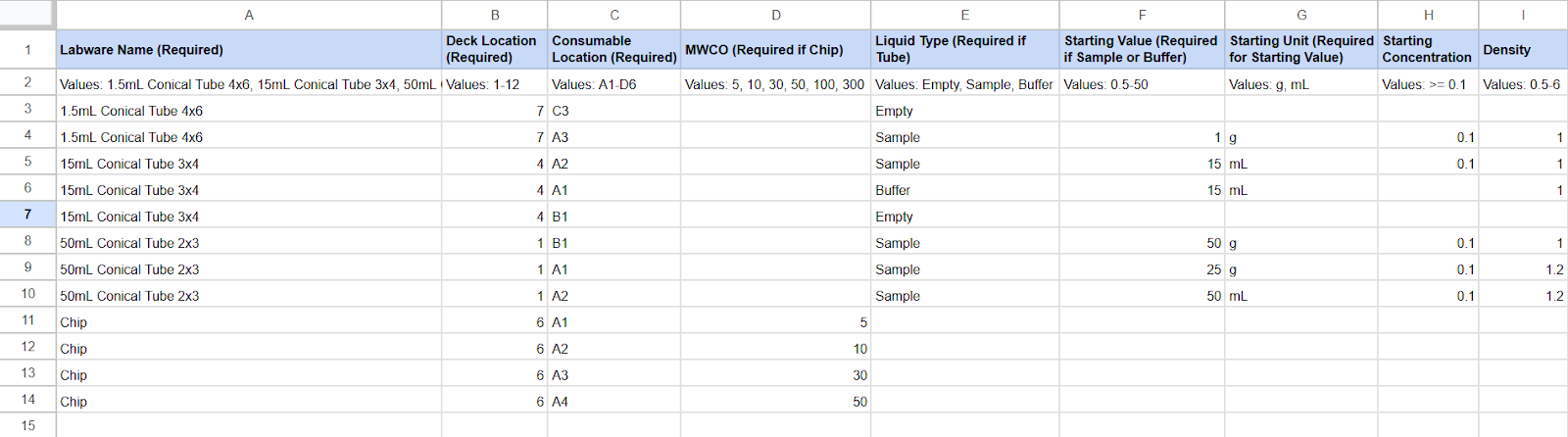Select the 'Starting Concentration' header cell
This screenshot has width=1568, height=437.
1427,50
